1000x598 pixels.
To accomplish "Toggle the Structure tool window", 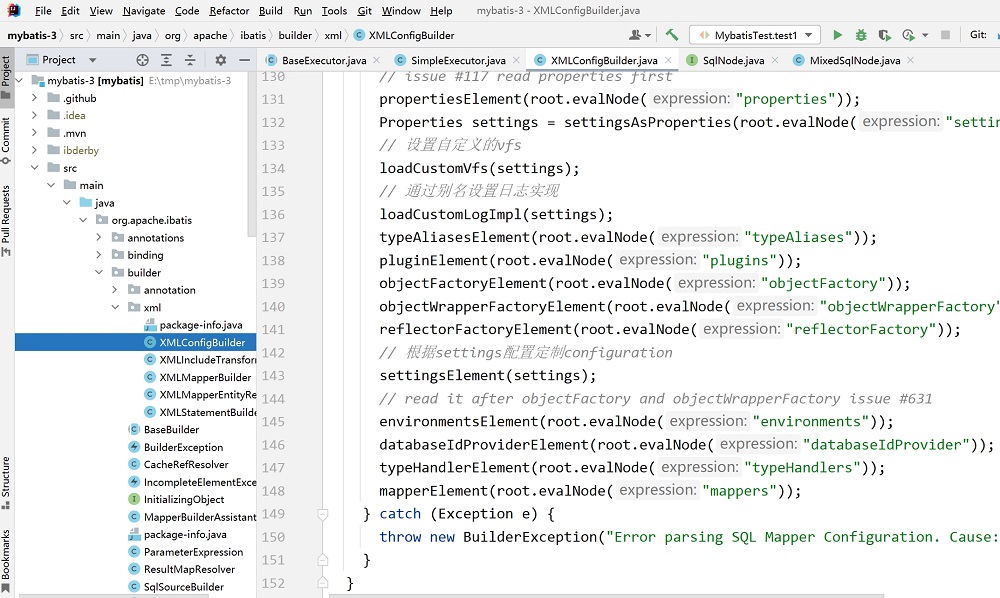I will tap(6, 483).
